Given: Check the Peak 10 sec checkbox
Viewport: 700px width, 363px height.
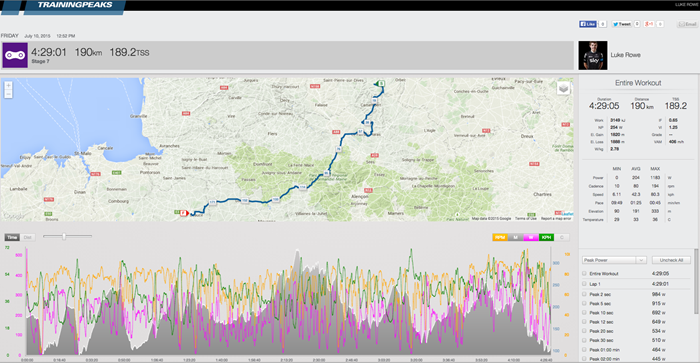Looking at the screenshot, I should [x=584, y=313].
